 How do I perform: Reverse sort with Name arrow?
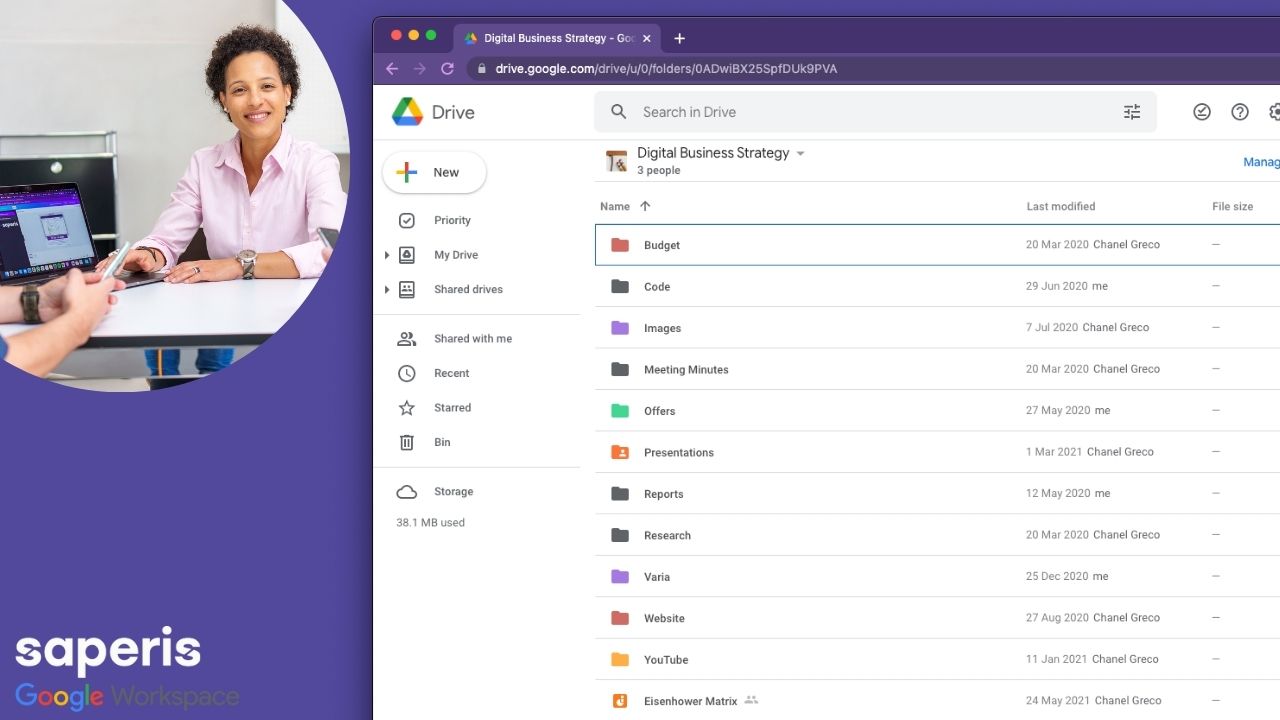[645, 206]
